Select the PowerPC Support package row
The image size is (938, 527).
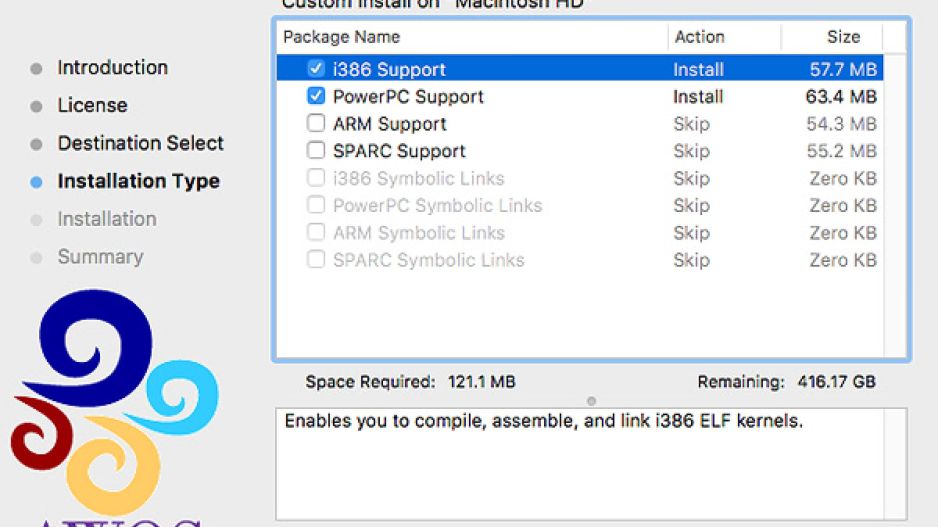[580, 96]
